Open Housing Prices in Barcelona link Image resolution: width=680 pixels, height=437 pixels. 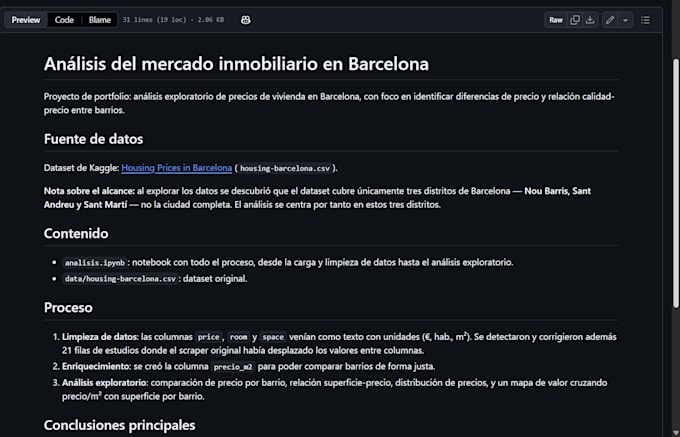(177, 168)
